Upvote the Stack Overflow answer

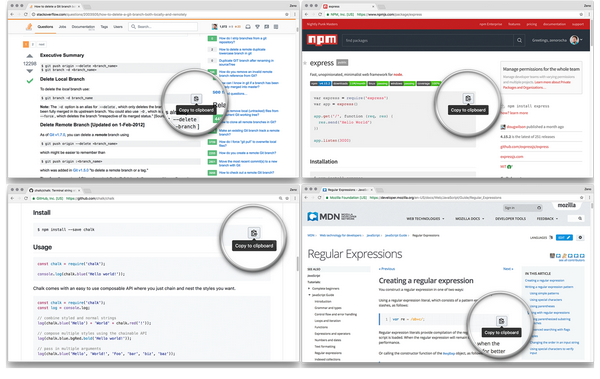29,56
